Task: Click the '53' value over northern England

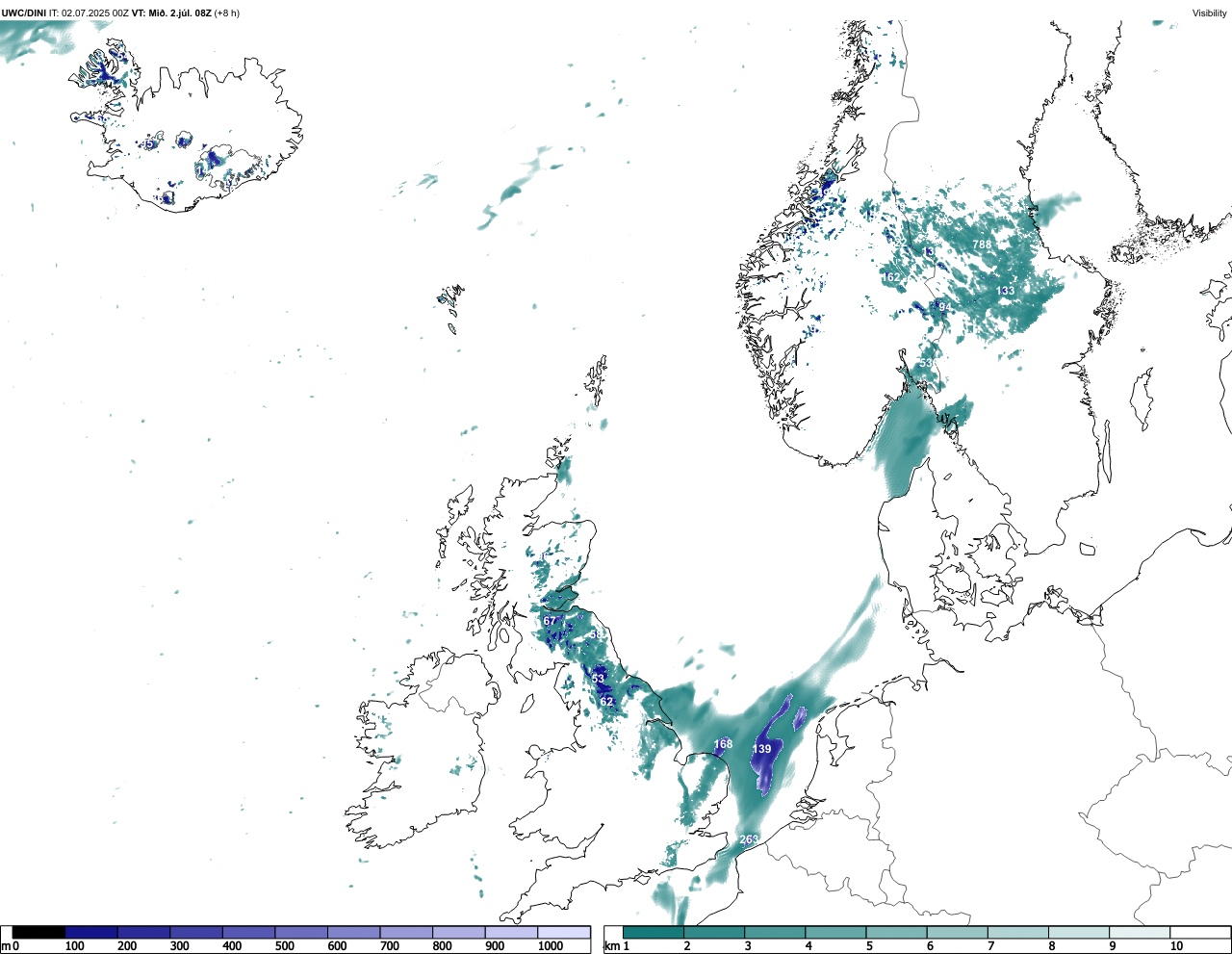Action: [x=598, y=679]
